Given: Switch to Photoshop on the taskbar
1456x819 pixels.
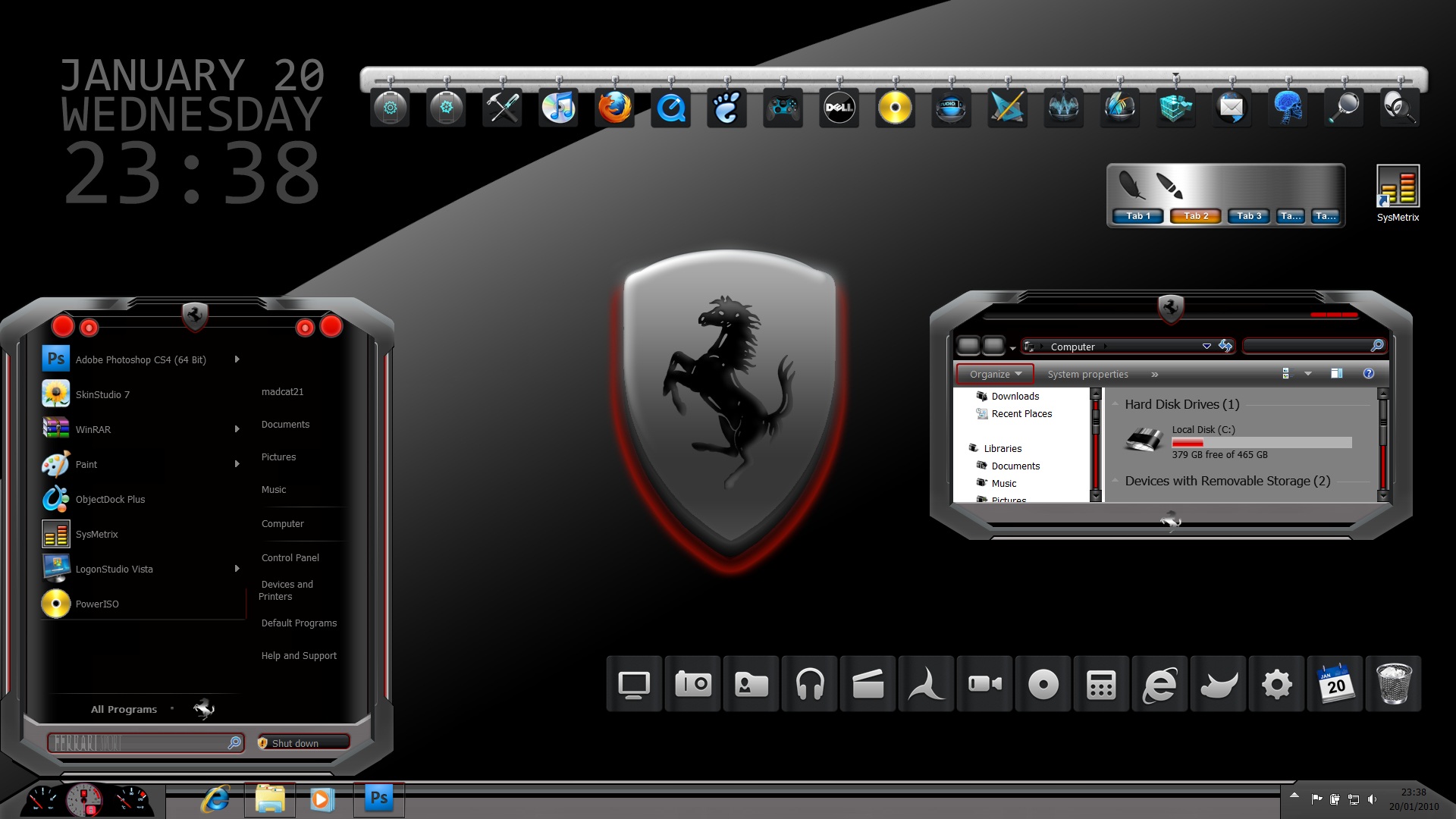Looking at the screenshot, I should point(379,799).
